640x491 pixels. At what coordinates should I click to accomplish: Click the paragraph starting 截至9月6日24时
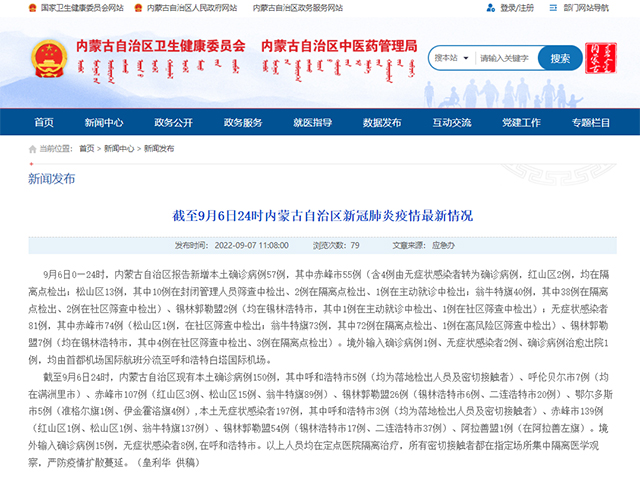click(320, 420)
